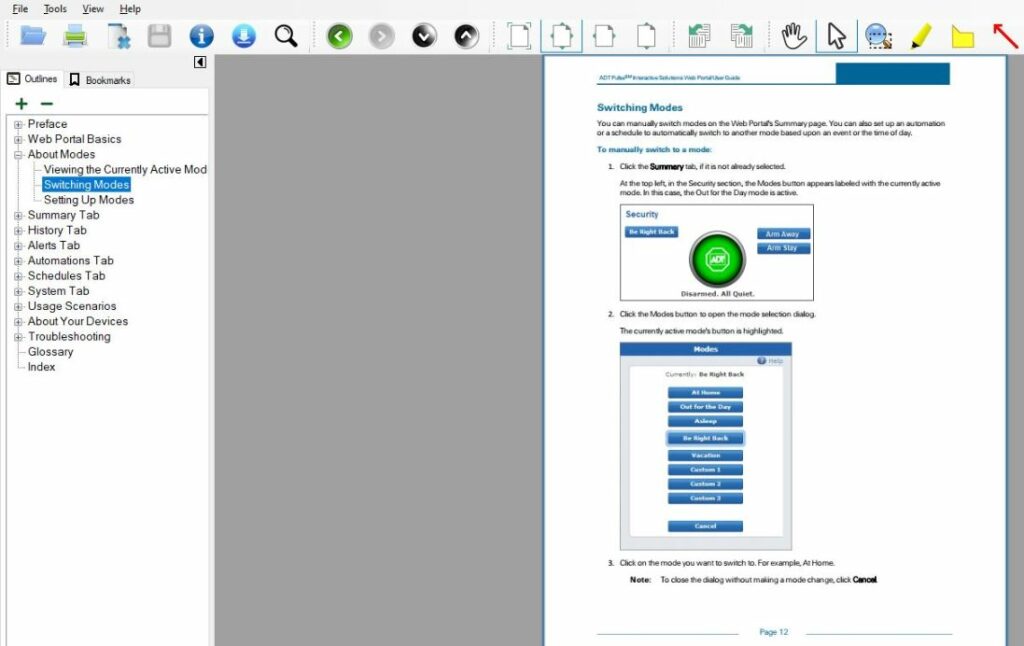1024x646 pixels.
Task: Select the yellow Highlighter tool
Action: (x=921, y=36)
